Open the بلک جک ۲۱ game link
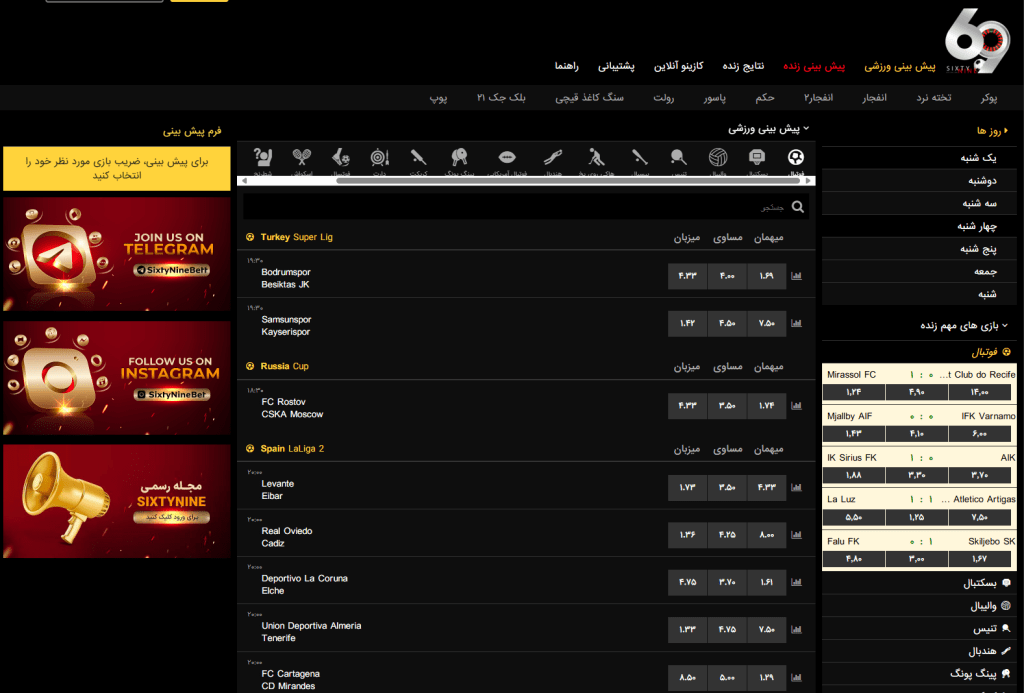 click(501, 97)
